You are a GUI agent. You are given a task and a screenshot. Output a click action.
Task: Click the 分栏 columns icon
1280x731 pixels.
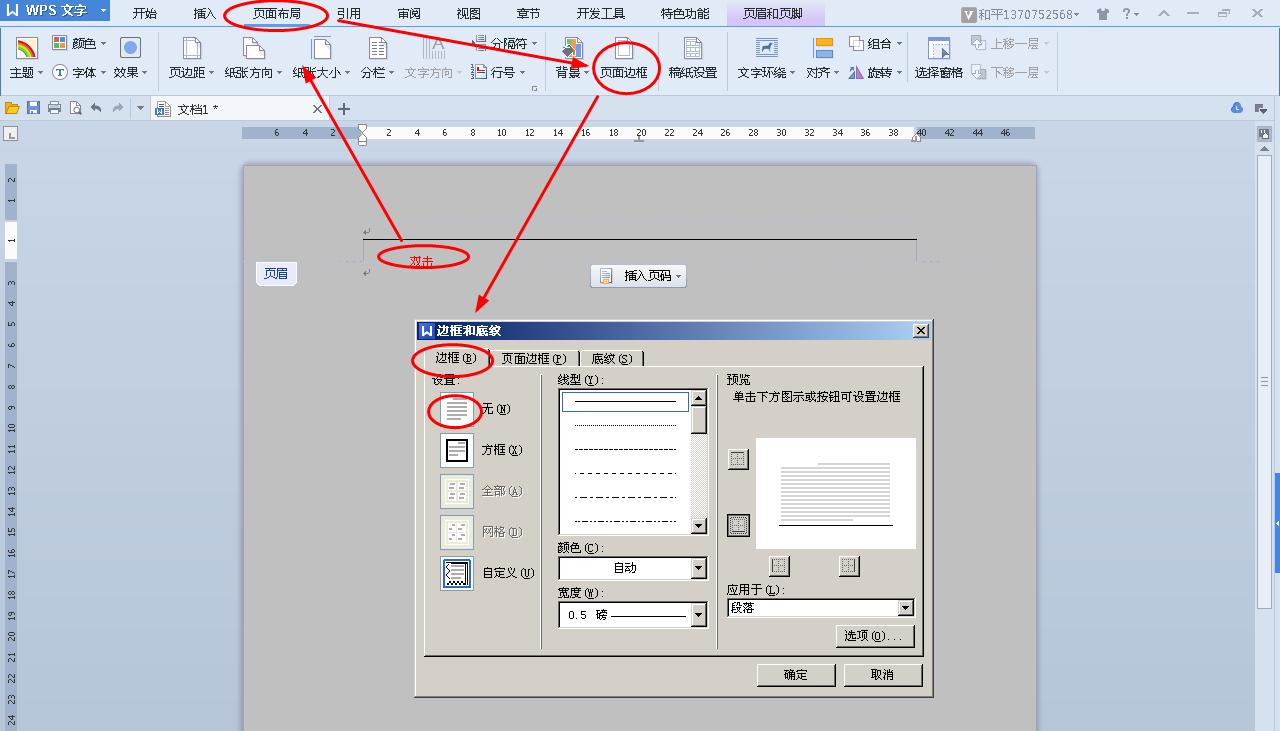click(377, 48)
